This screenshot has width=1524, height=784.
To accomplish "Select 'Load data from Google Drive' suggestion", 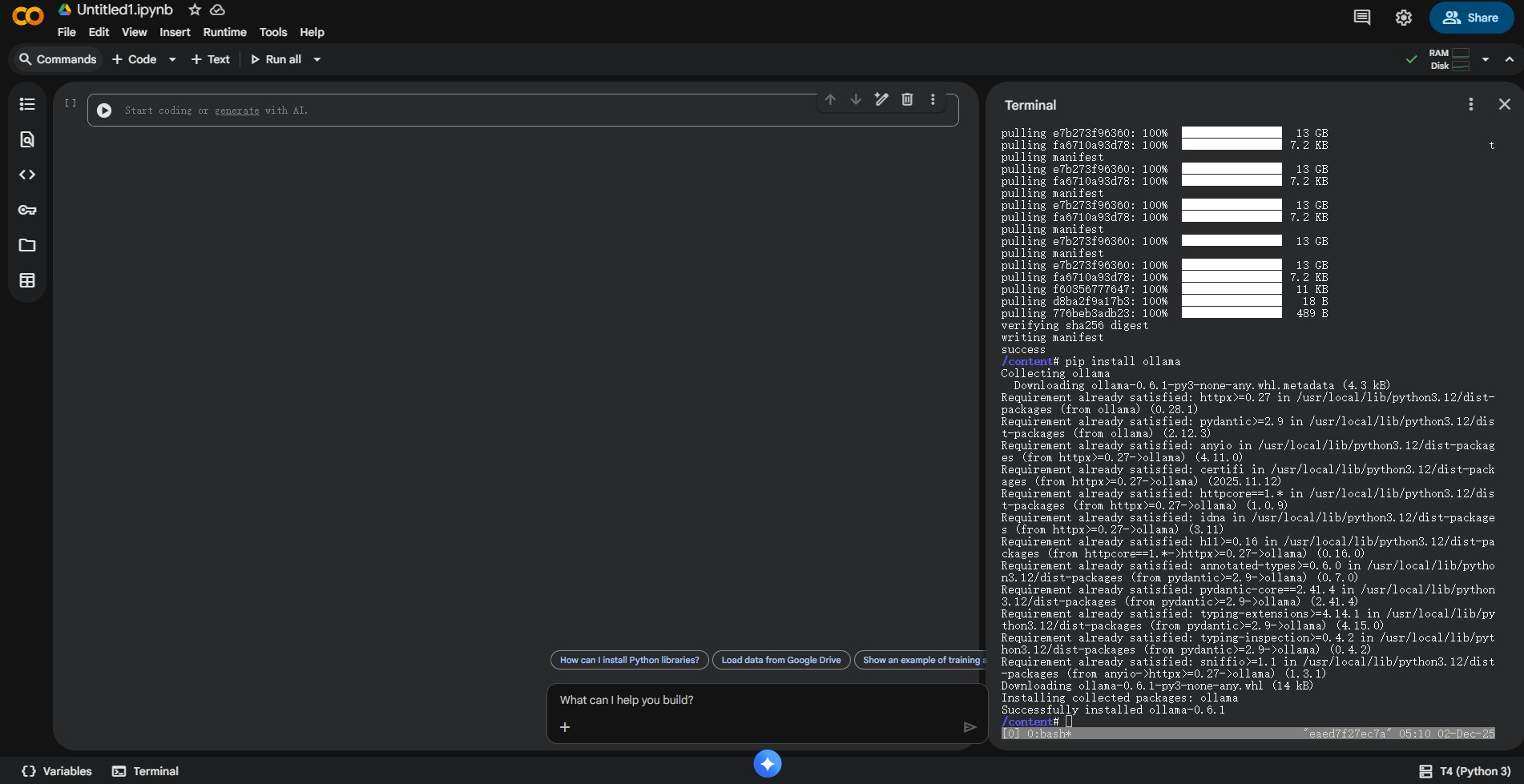I will [x=781, y=661].
